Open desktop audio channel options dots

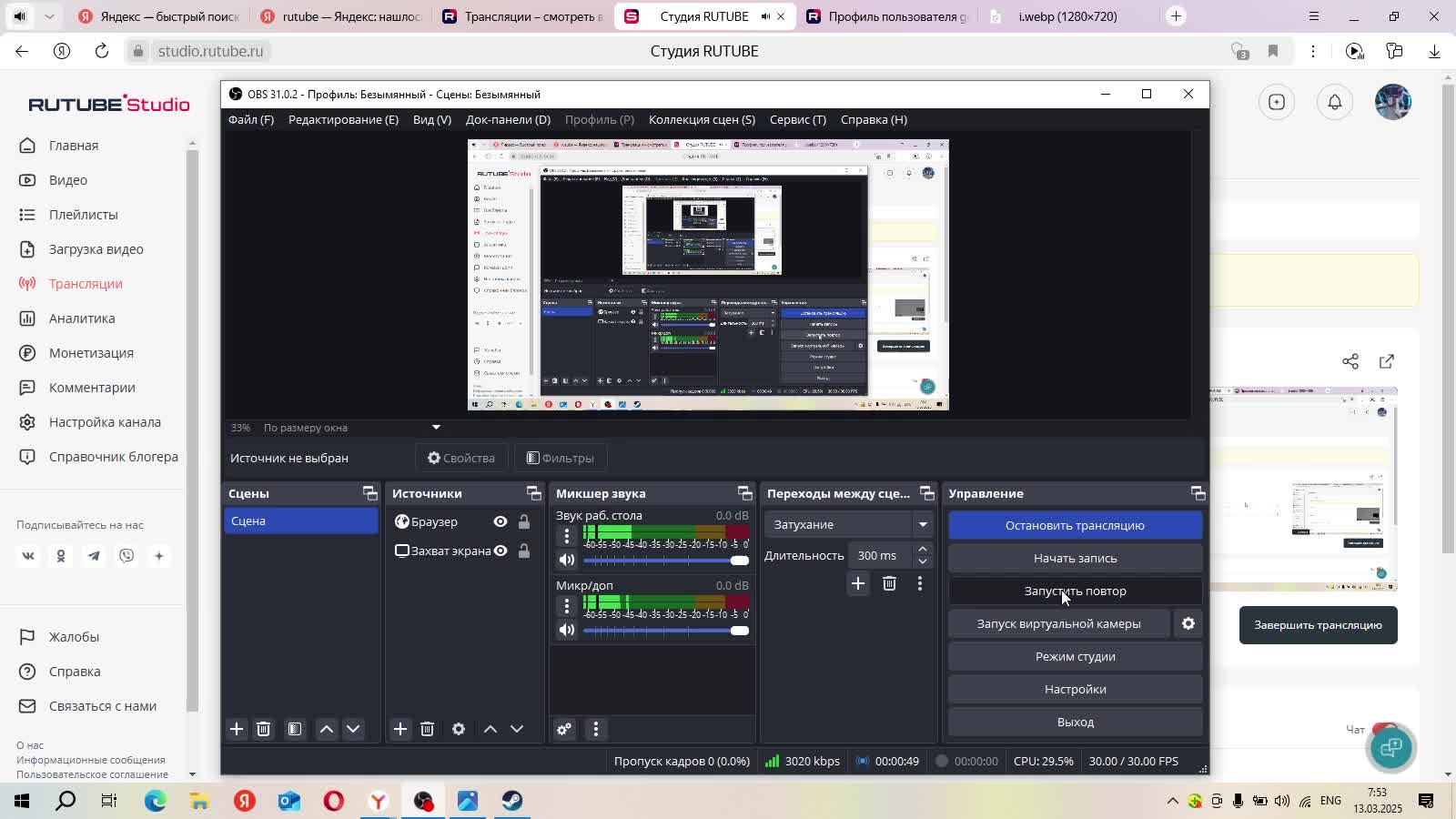point(567,536)
